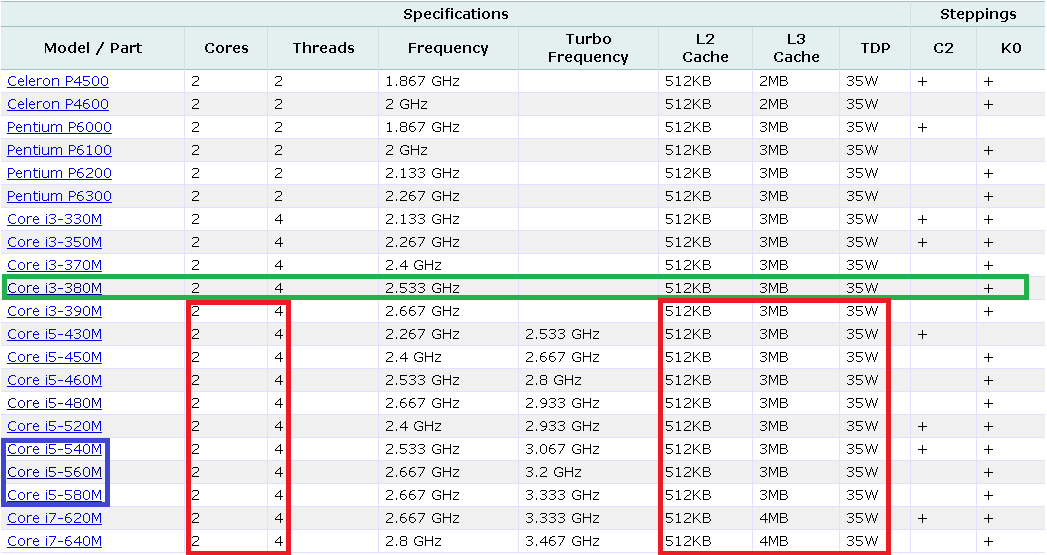Open the Core i3-350M link
This screenshot has width=1047, height=555.
[54, 242]
